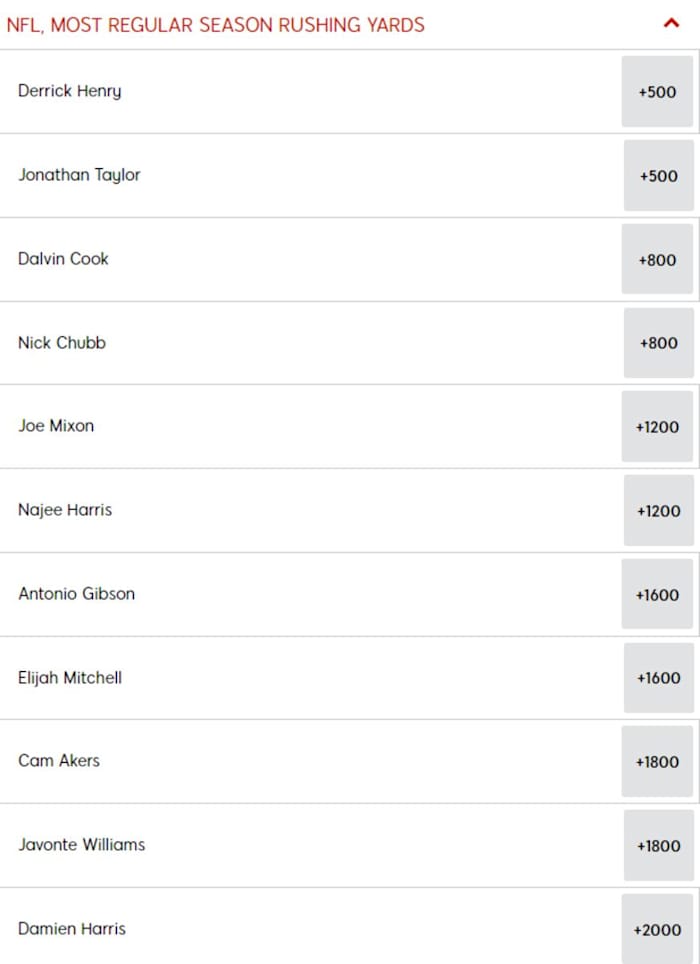Click the Joe Mixon player name
The height and width of the screenshot is (964, 700).
point(55,426)
